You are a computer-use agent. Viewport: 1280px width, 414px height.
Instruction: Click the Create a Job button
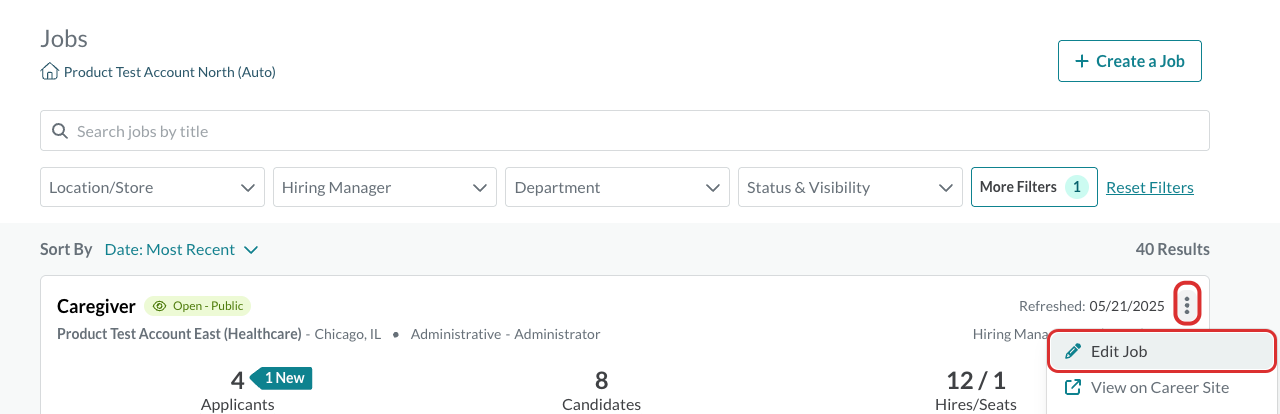tap(1130, 61)
